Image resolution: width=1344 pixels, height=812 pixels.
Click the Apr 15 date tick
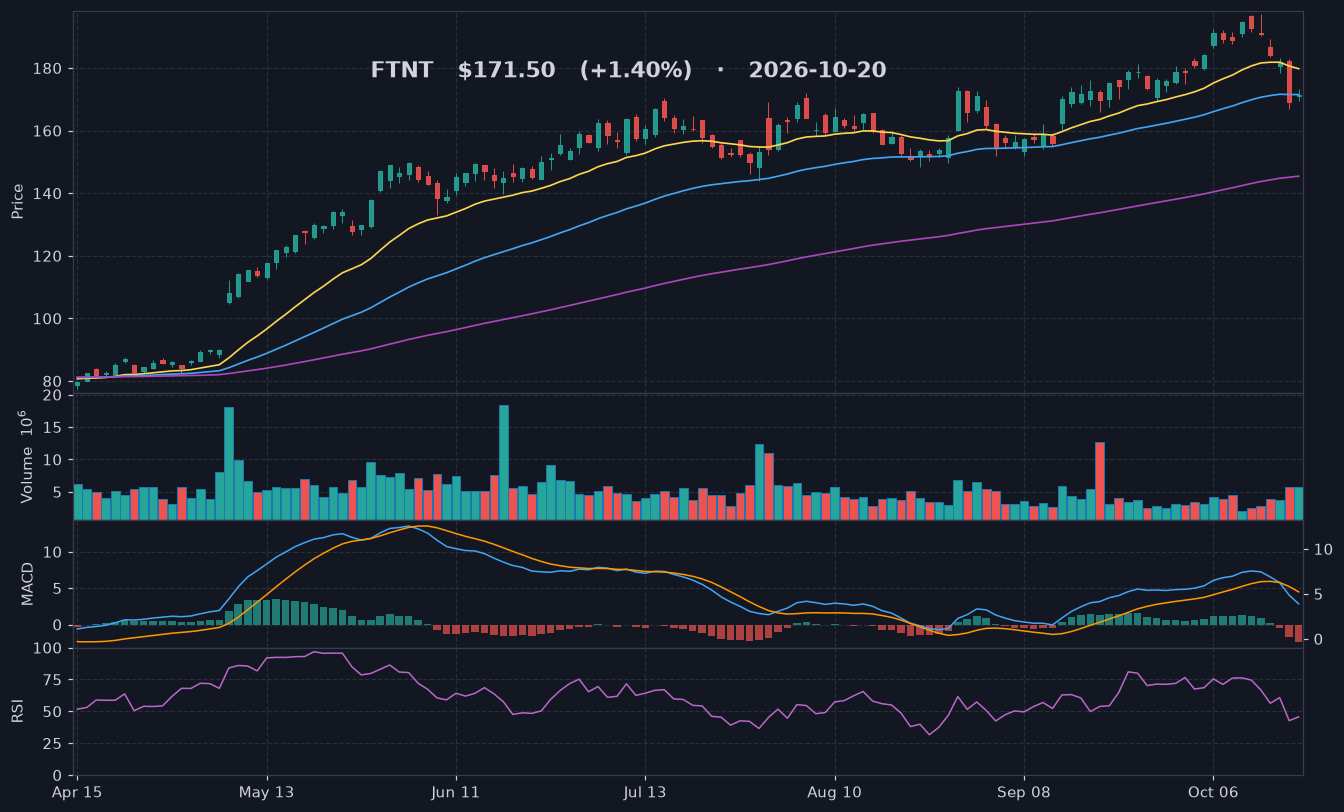point(78,791)
